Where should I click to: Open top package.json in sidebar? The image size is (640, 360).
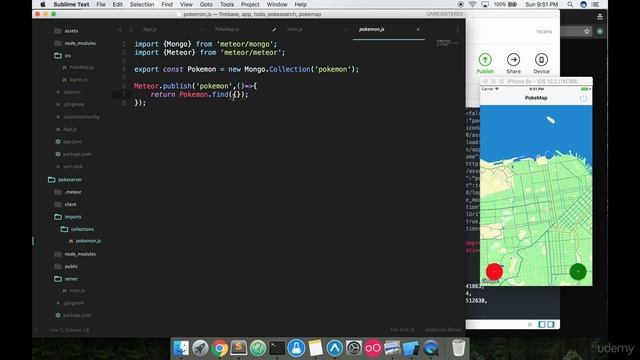pyautogui.click(x=77, y=154)
